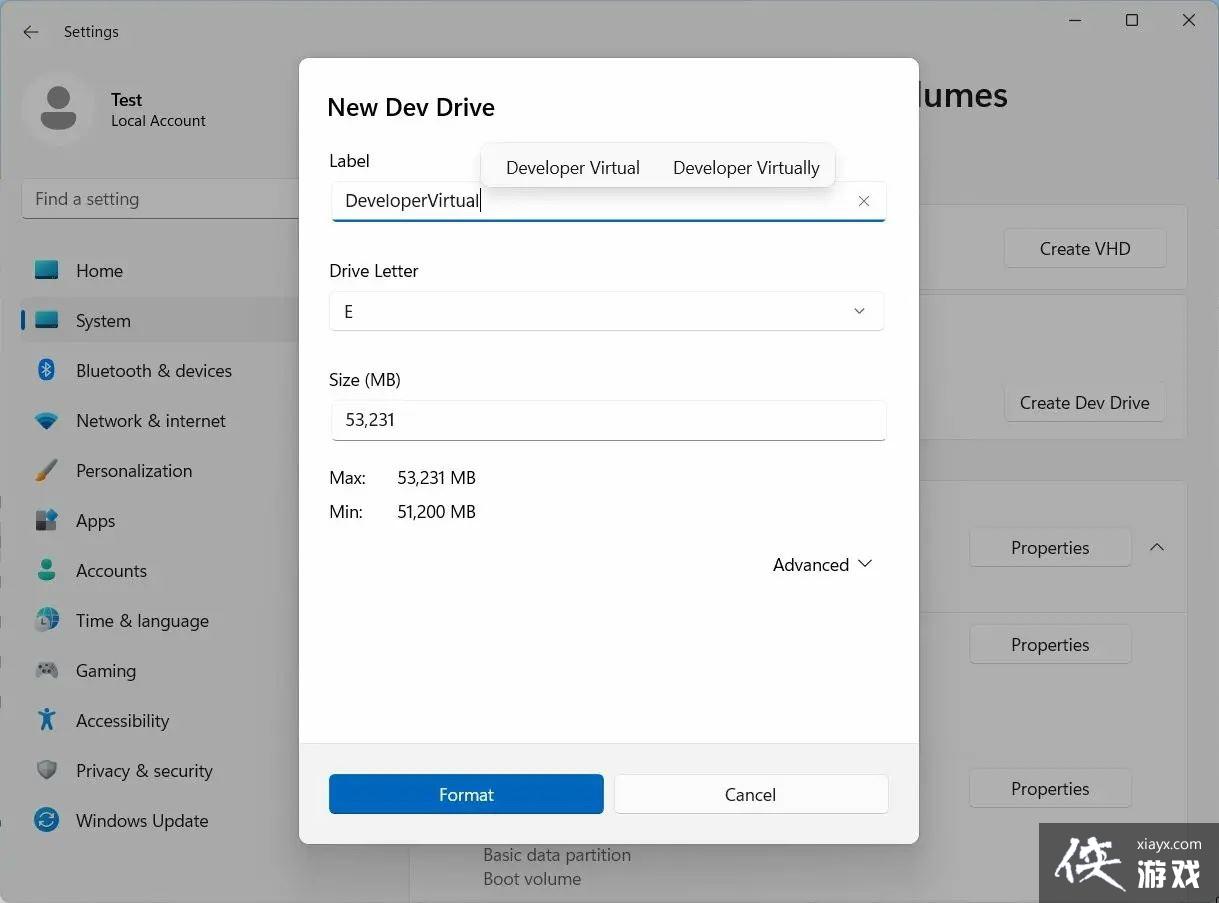Pick the "Developer Virtual" suggestion
1219x903 pixels.
coord(573,168)
